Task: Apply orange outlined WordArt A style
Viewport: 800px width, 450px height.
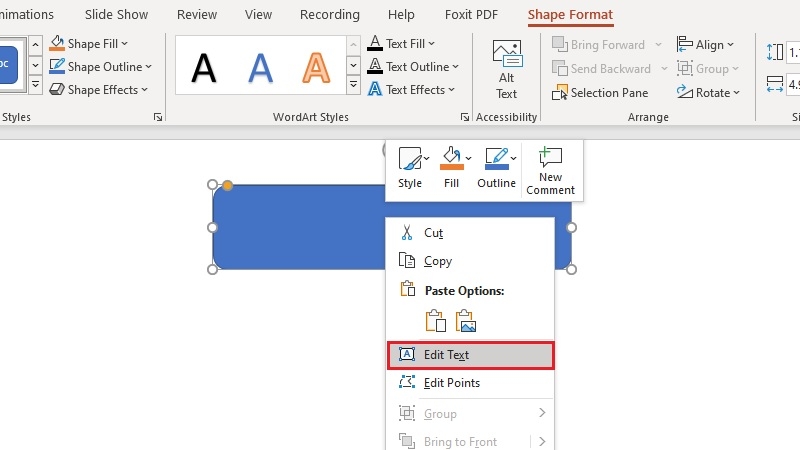Action: (x=316, y=67)
